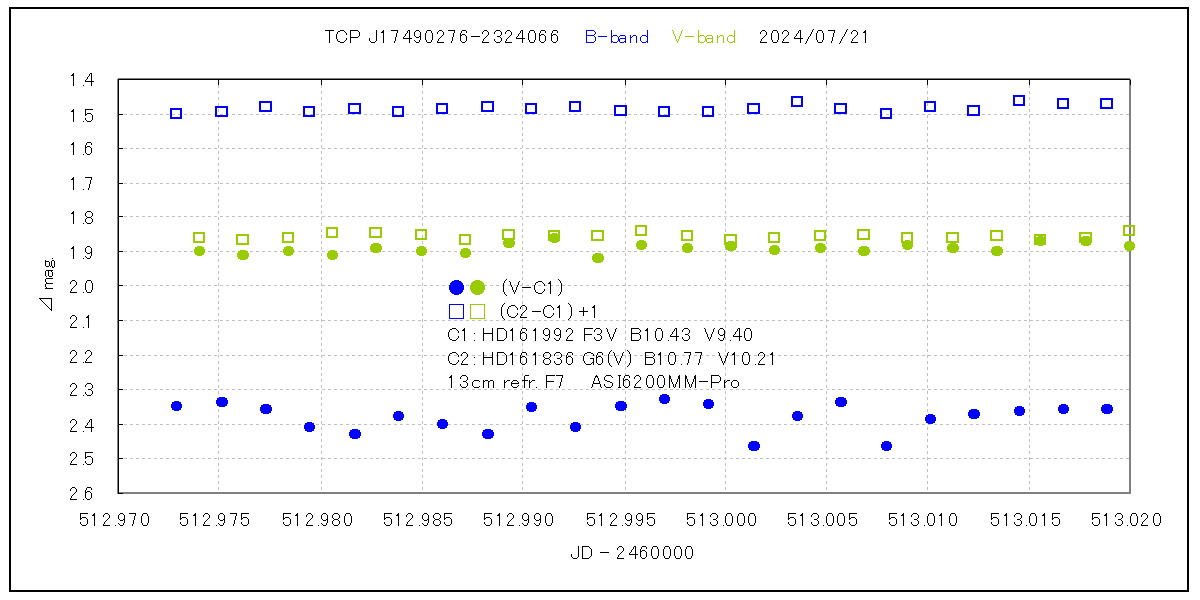This screenshot has width=1200, height=600.
Task: Click the green V-band label in title
Action: [704, 38]
